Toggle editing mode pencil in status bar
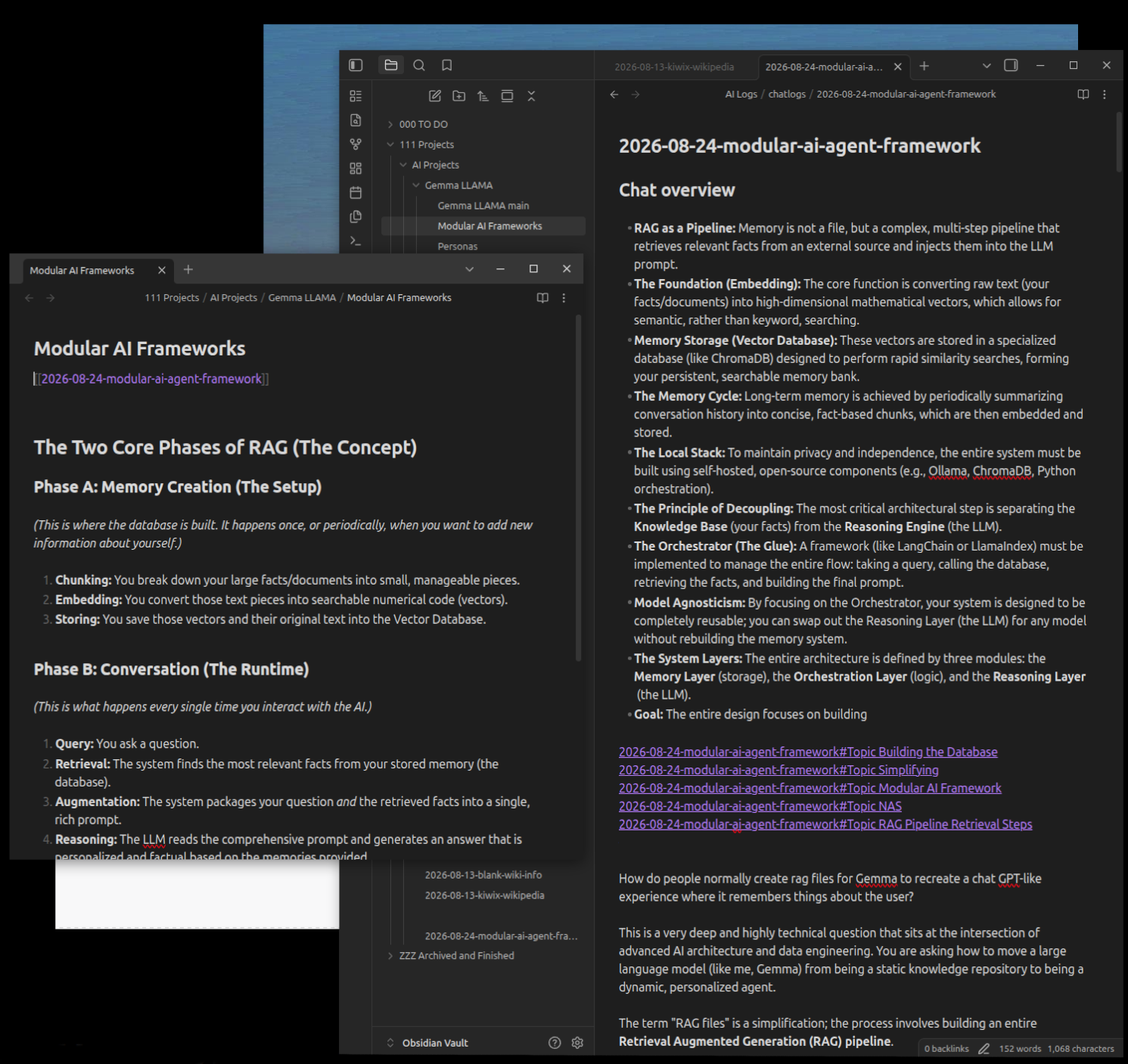 (x=984, y=1049)
